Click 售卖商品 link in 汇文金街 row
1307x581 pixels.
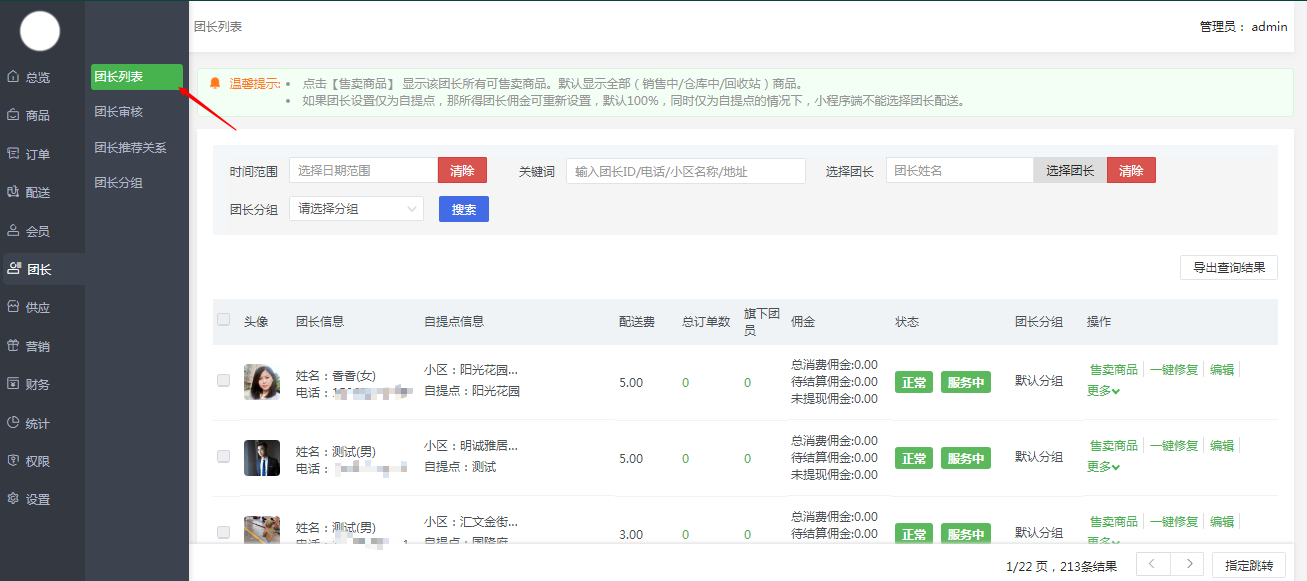point(1113,521)
